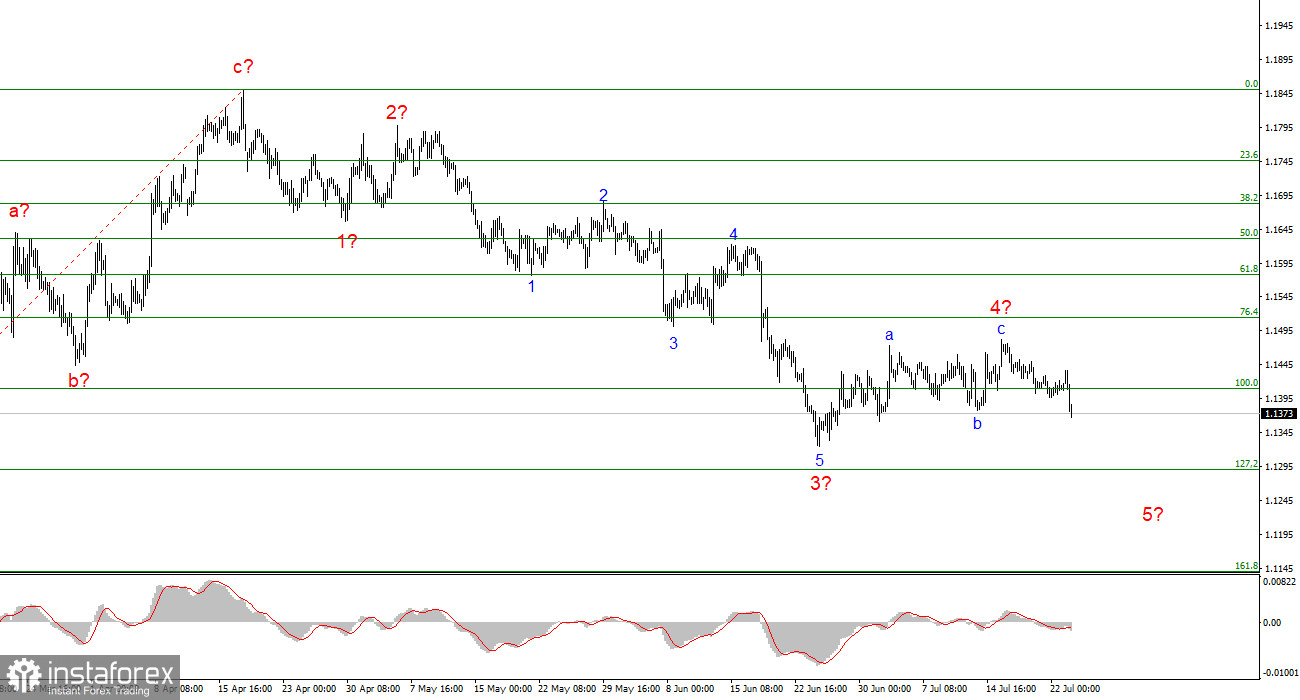
Task: Click the red 'c?' wave label at the peak
Action: coord(243,67)
